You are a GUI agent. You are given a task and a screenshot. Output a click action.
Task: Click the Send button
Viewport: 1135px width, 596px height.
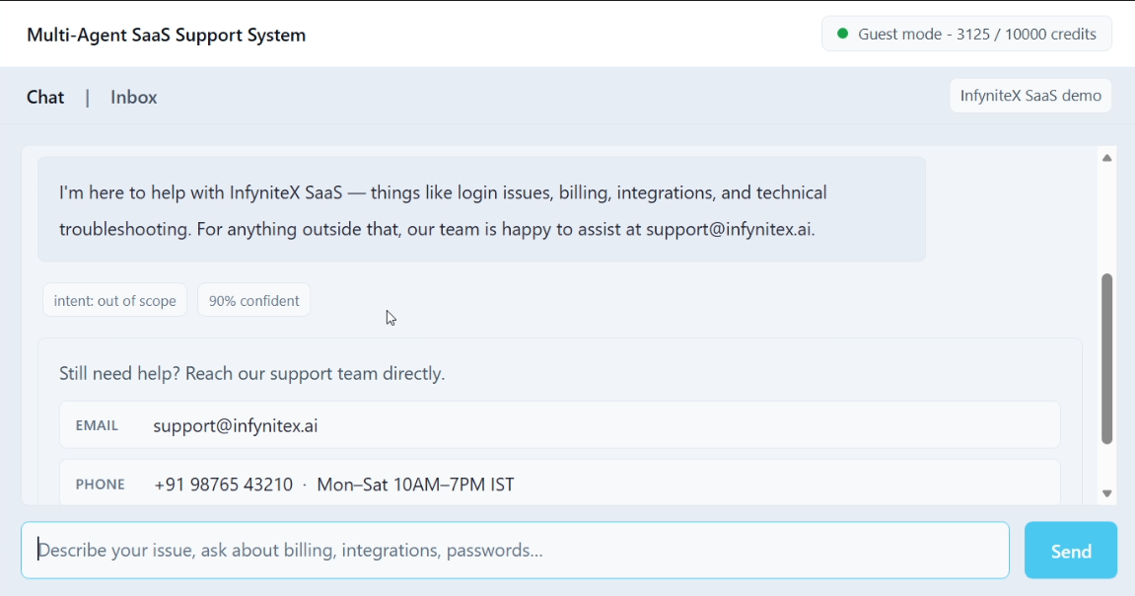(1071, 550)
